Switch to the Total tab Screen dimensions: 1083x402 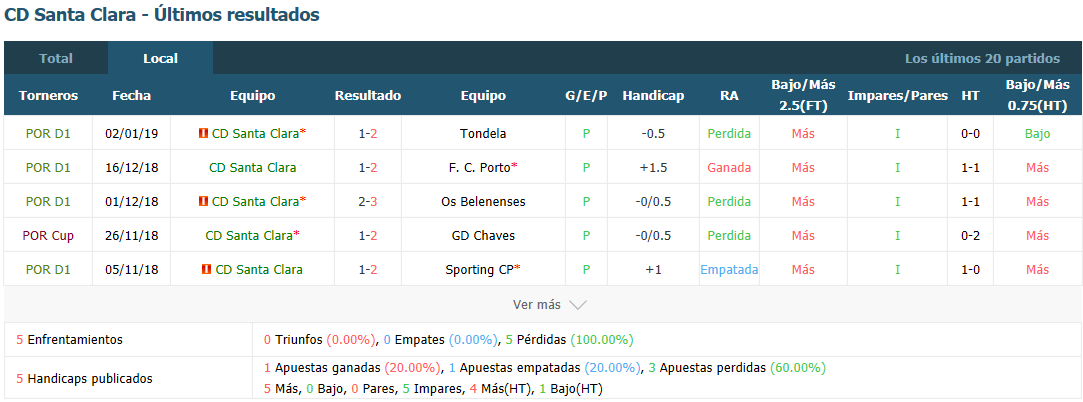tap(56, 59)
